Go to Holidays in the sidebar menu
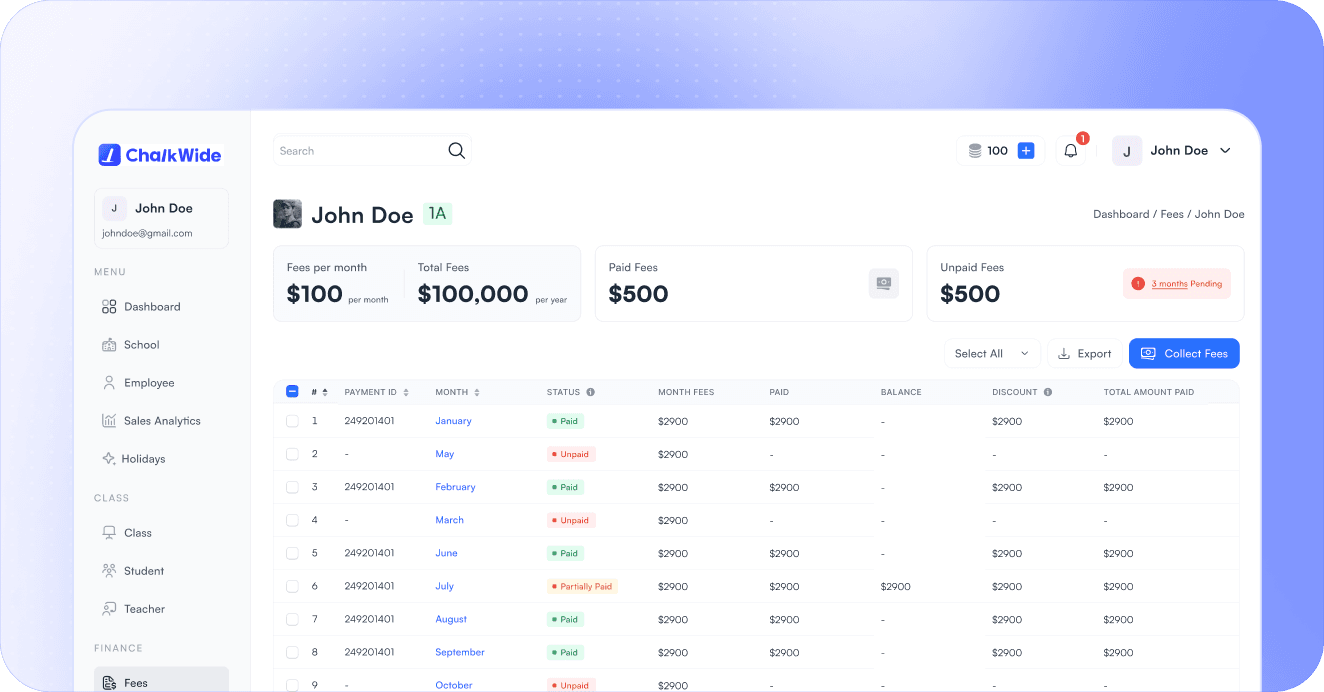Screen dimensions: 1324x692 pyautogui.click(x=143, y=459)
